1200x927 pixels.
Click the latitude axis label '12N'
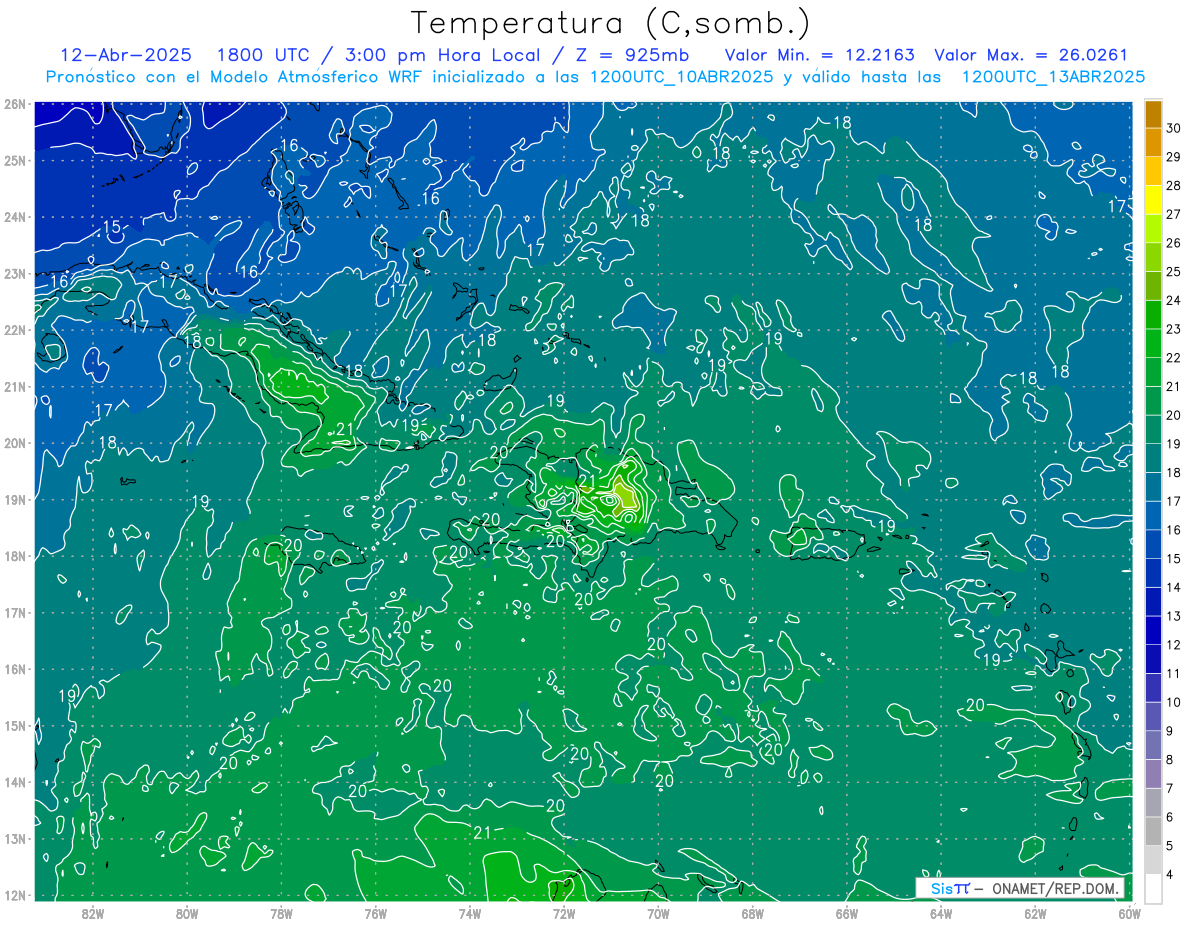(14, 895)
